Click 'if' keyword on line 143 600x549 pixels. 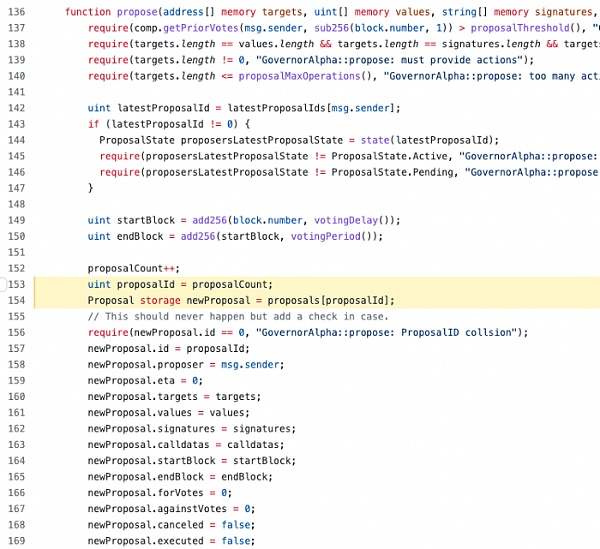(93, 124)
